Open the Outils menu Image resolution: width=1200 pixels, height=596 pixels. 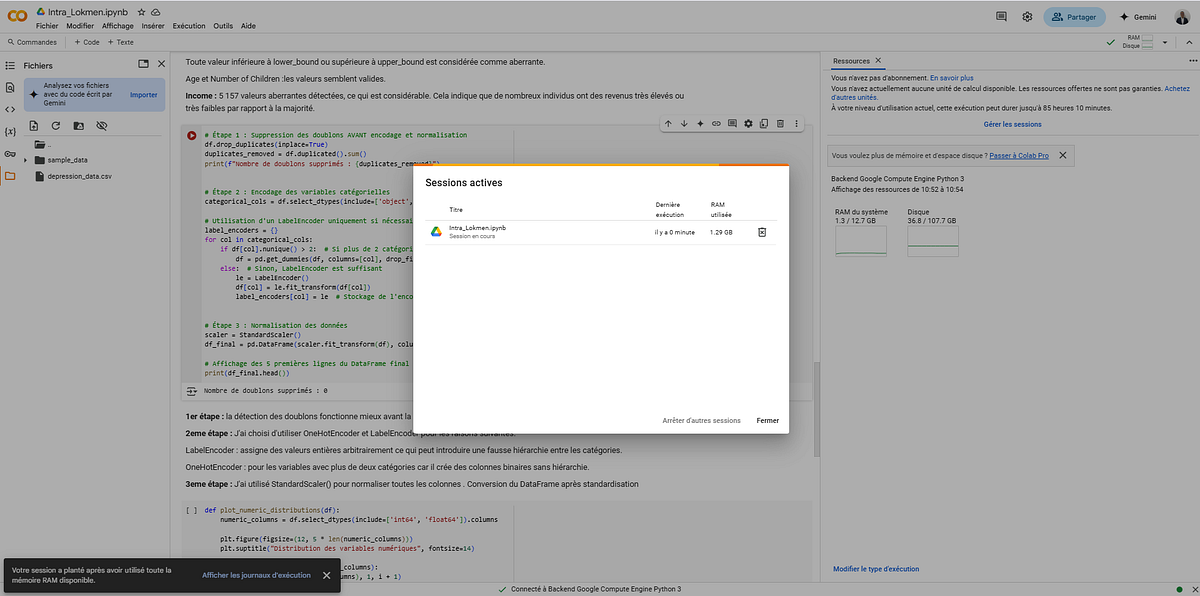pos(223,25)
